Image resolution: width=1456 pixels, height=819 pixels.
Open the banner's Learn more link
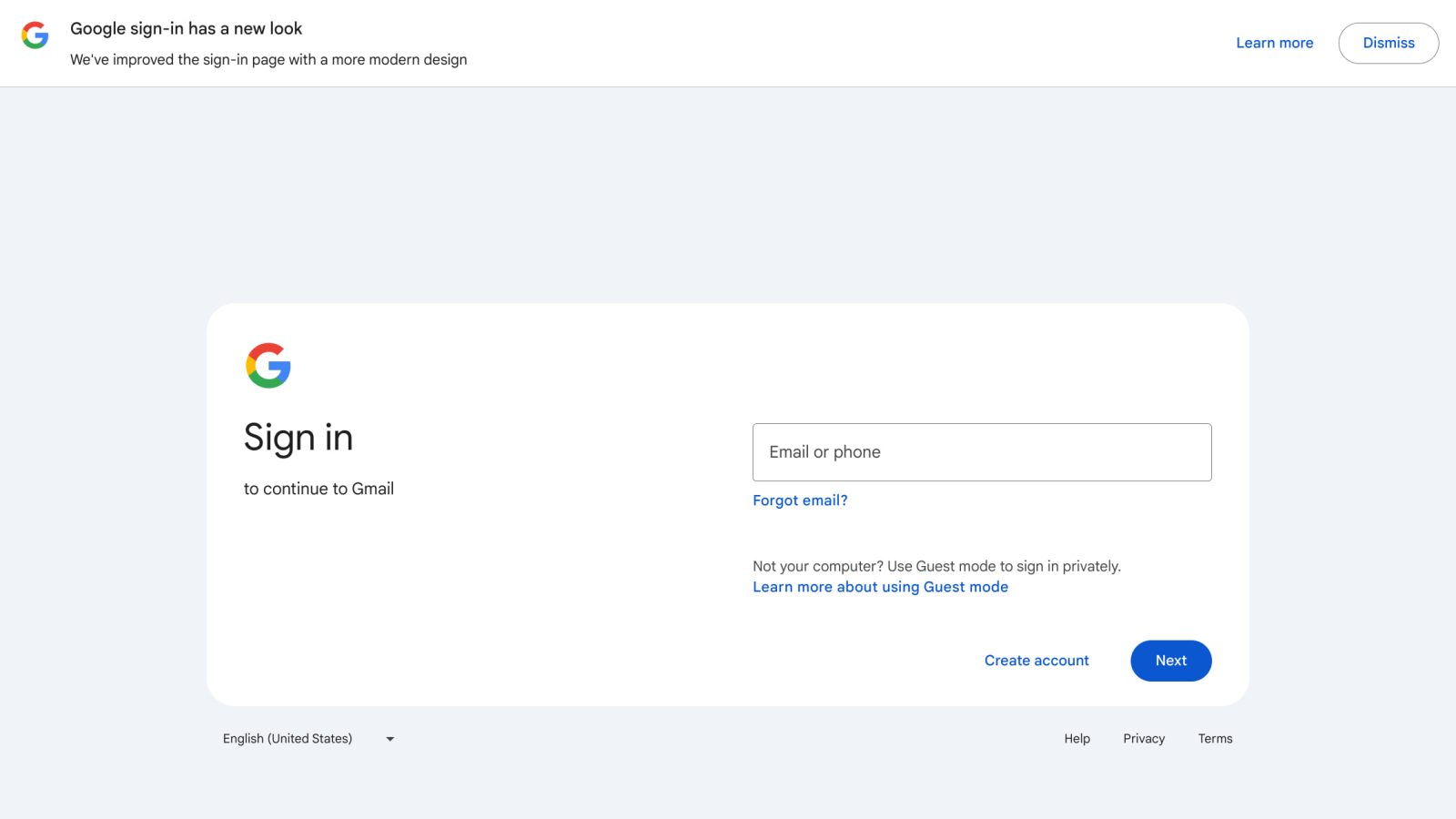tap(1274, 43)
